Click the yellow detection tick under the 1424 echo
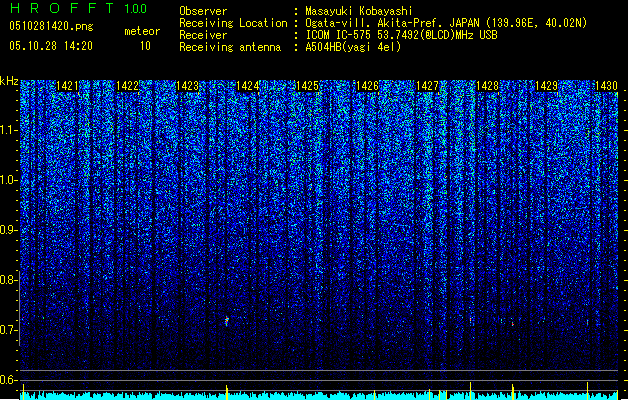 pos(227,392)
